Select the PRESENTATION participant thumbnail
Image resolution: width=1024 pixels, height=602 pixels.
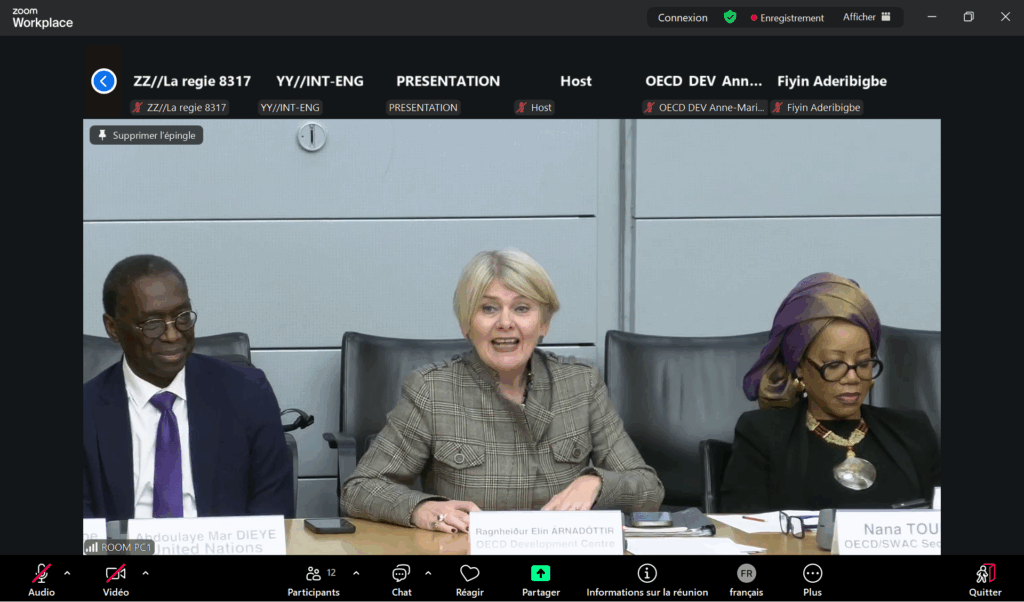coord(447,90)
